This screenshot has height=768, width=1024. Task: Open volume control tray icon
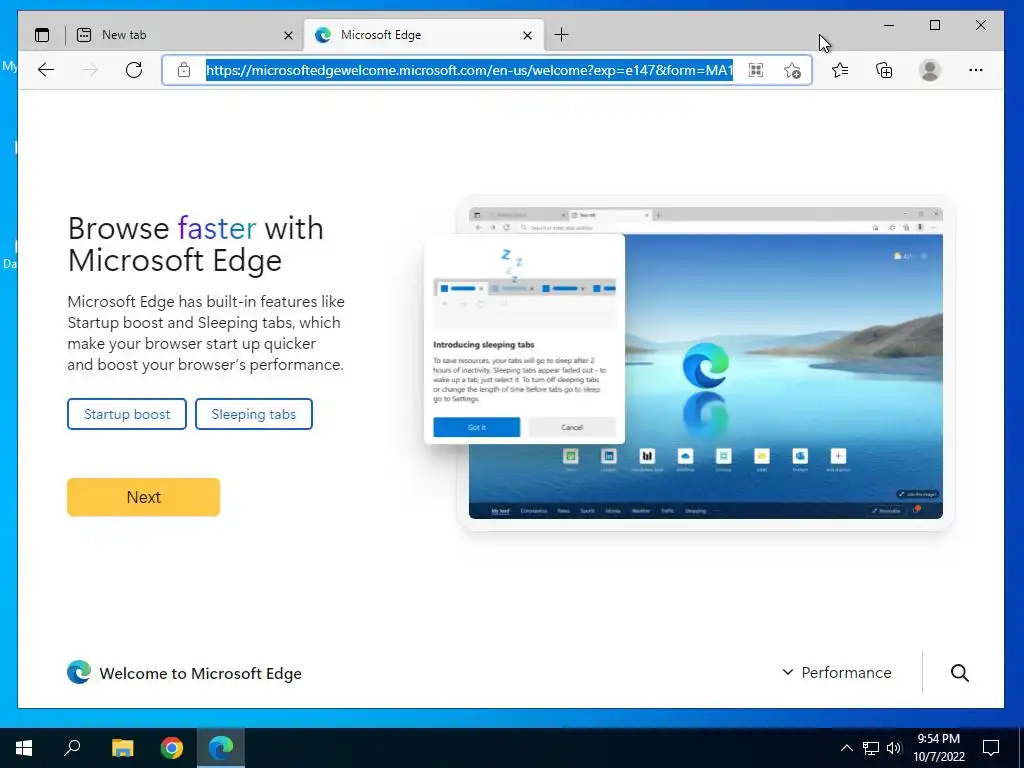point(894,748)
